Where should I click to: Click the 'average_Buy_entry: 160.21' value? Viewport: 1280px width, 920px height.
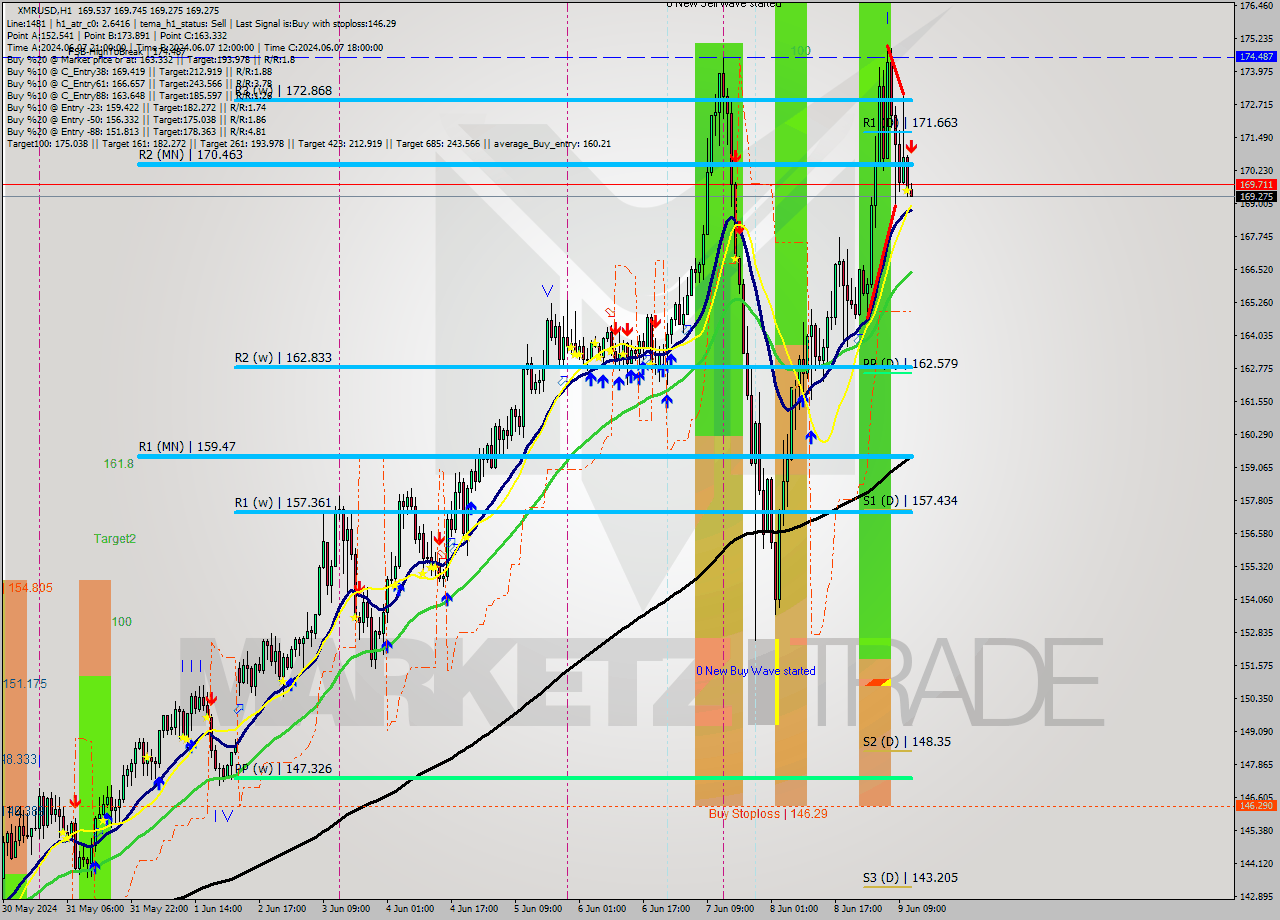(x=550, y=143)
